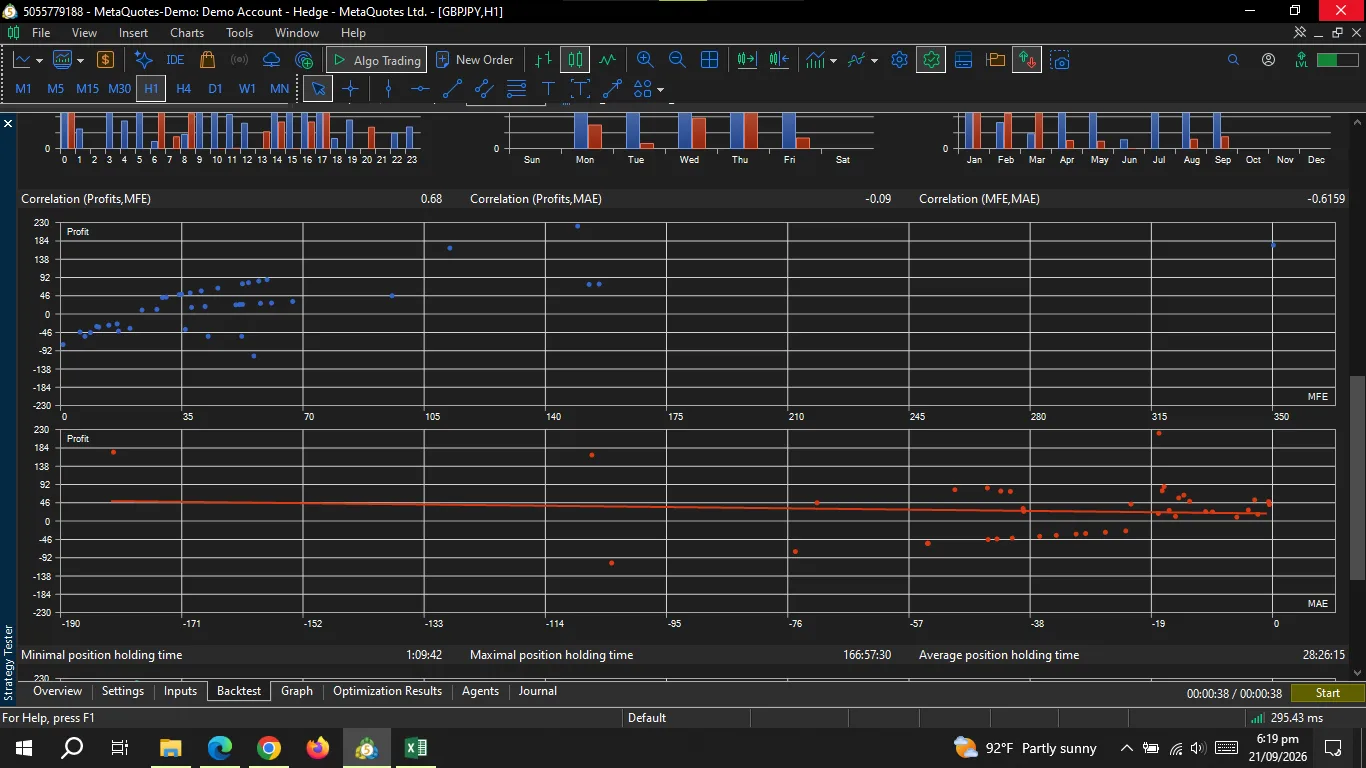1366x768 pixels.
Task: Click the Signals broadcast icon
Action: coord(239,60)
